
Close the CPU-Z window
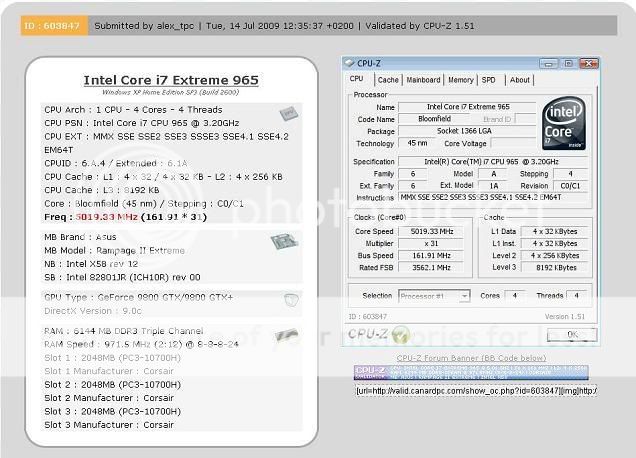(x=589, y=64)
